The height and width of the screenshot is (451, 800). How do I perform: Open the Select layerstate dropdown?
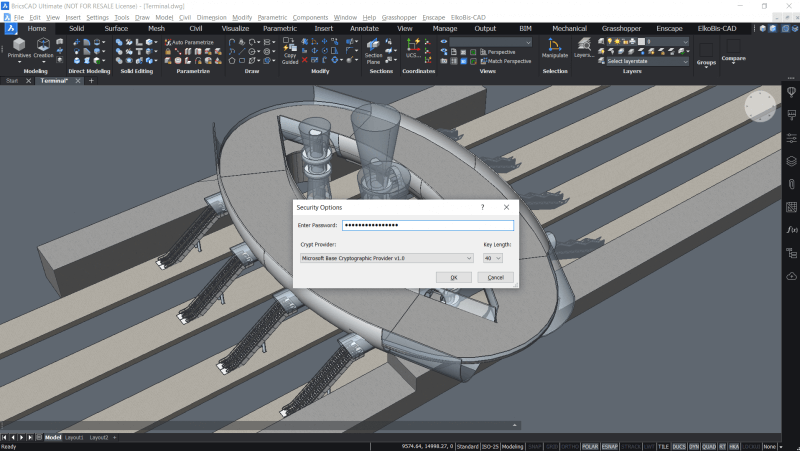click(646, 61)
